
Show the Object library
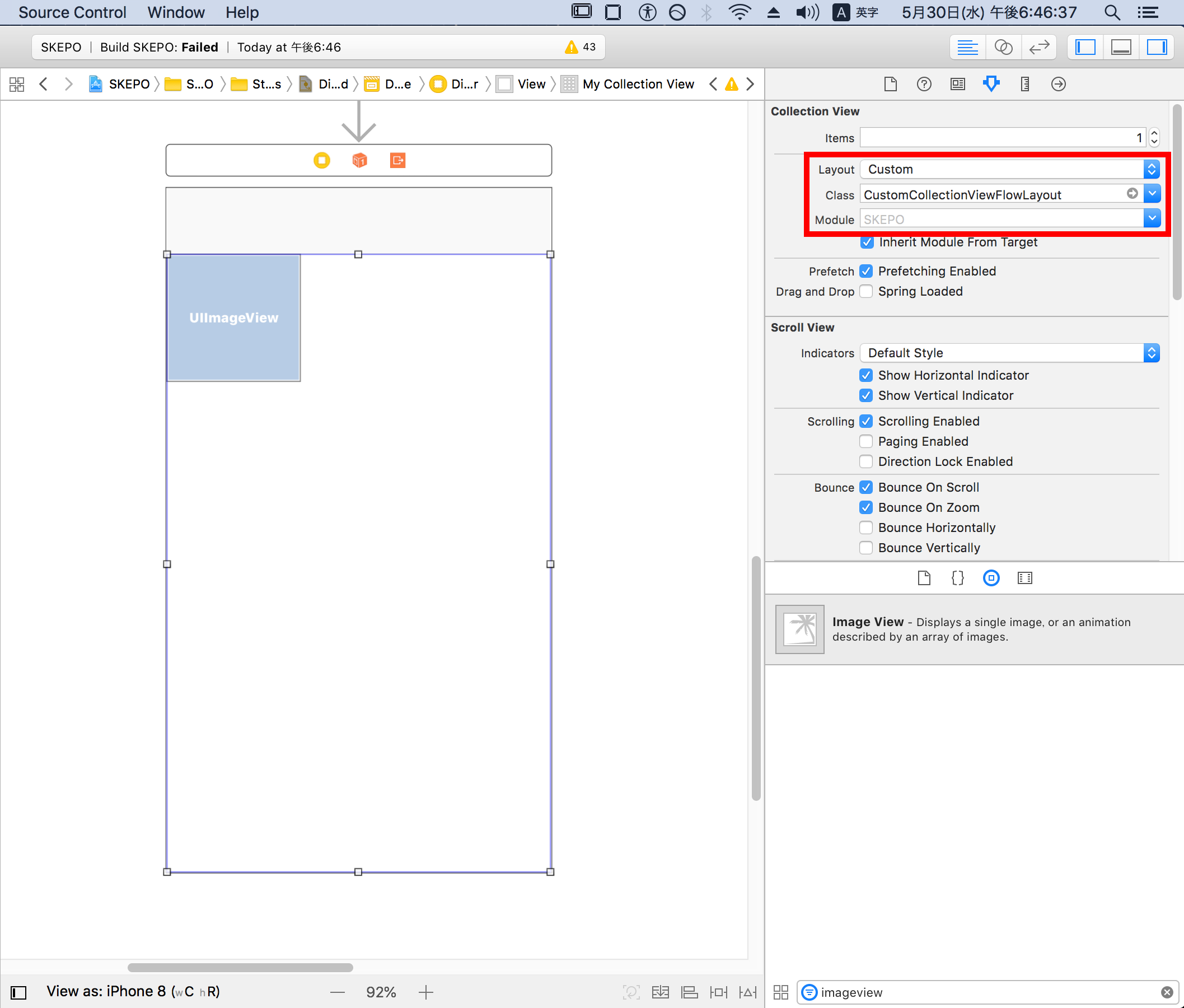[991, 578]
